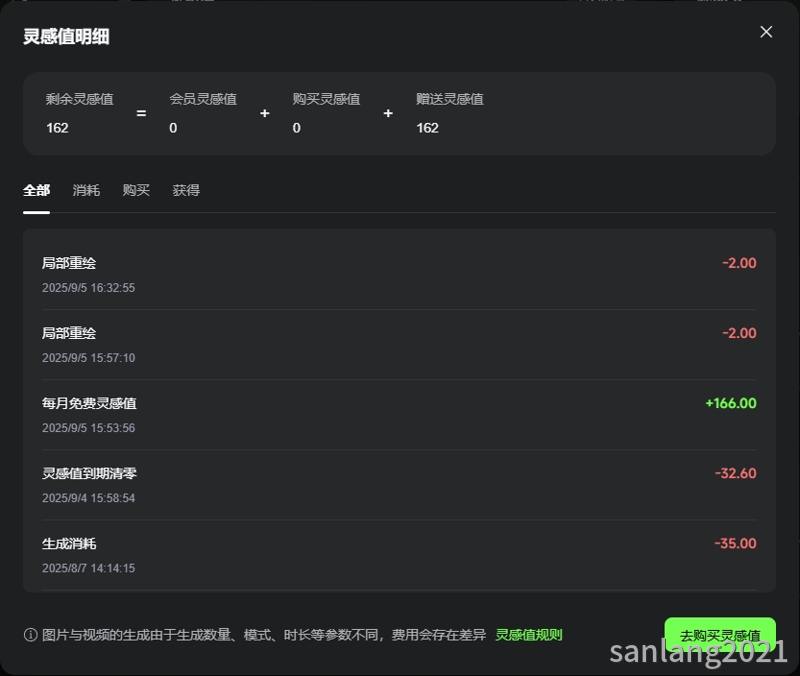Switch to the 消耗 tab
The height and width of the screenshot is (676, 800).
point(86,190)
